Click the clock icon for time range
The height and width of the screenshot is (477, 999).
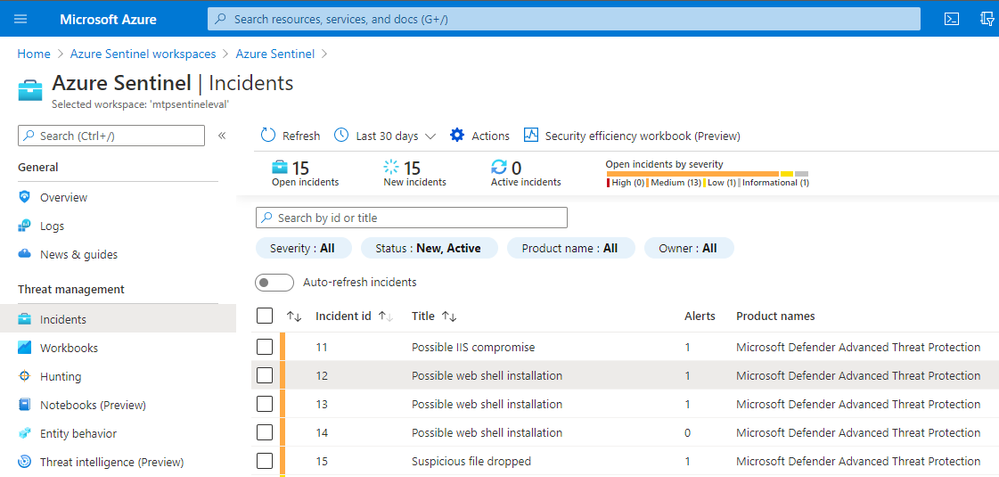point(341,135)
